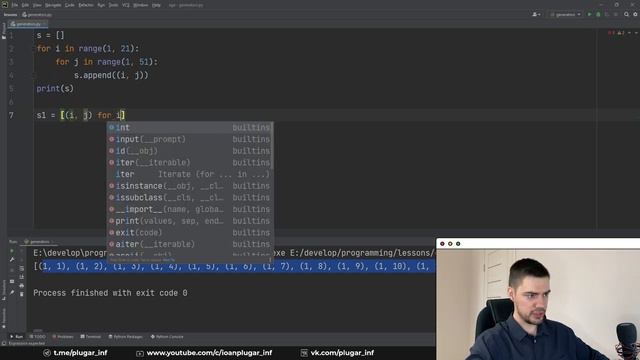Click line 7 comprehension code
The height and width of the screenshot is (360, 640).
(81, 116)
